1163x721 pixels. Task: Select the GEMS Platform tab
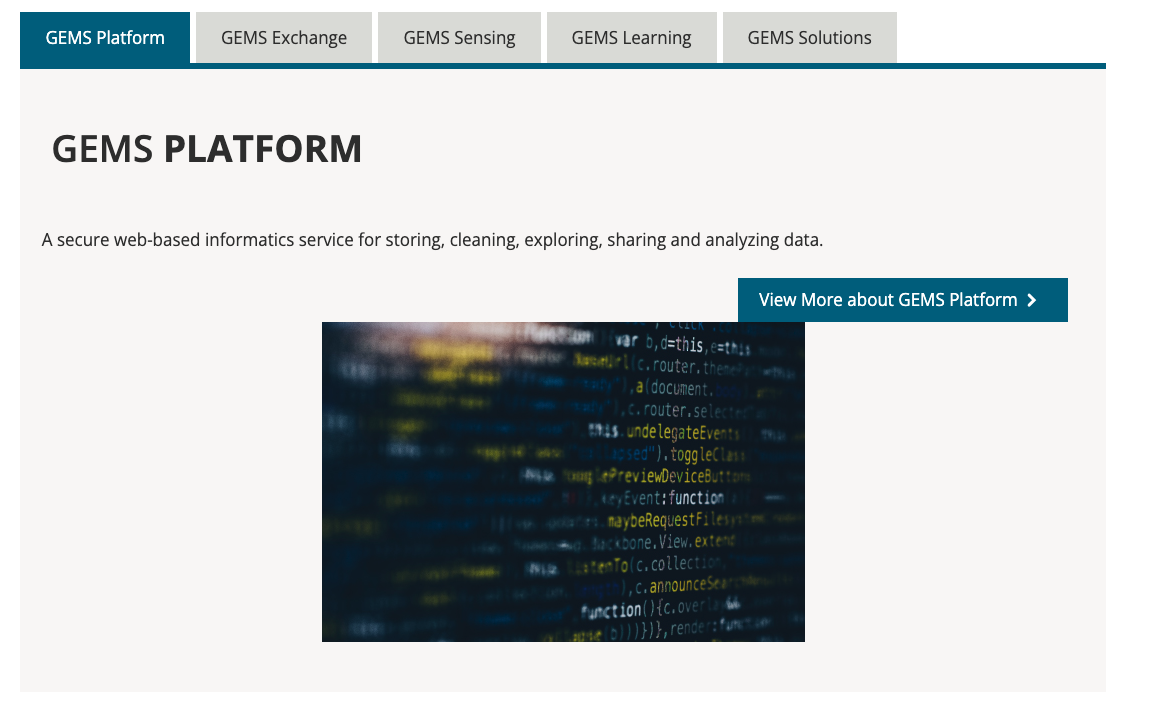pyautogui.click(x=105, y=38)
